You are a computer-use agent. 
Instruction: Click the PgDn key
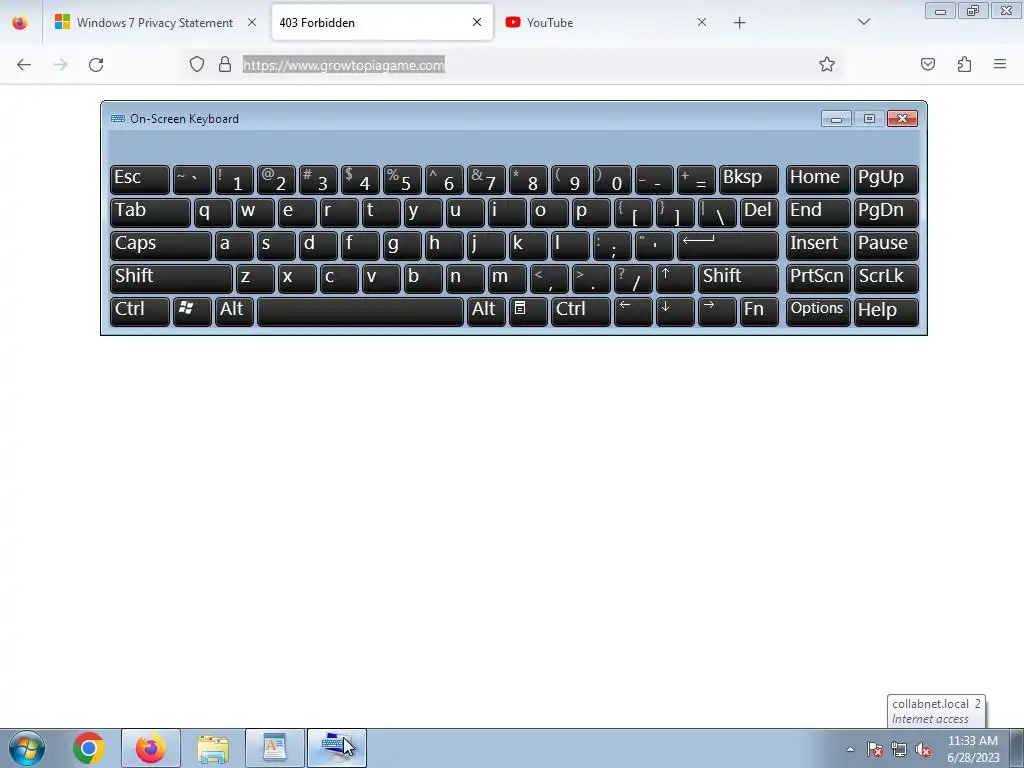pyautogui.click(x=886, y=212)
